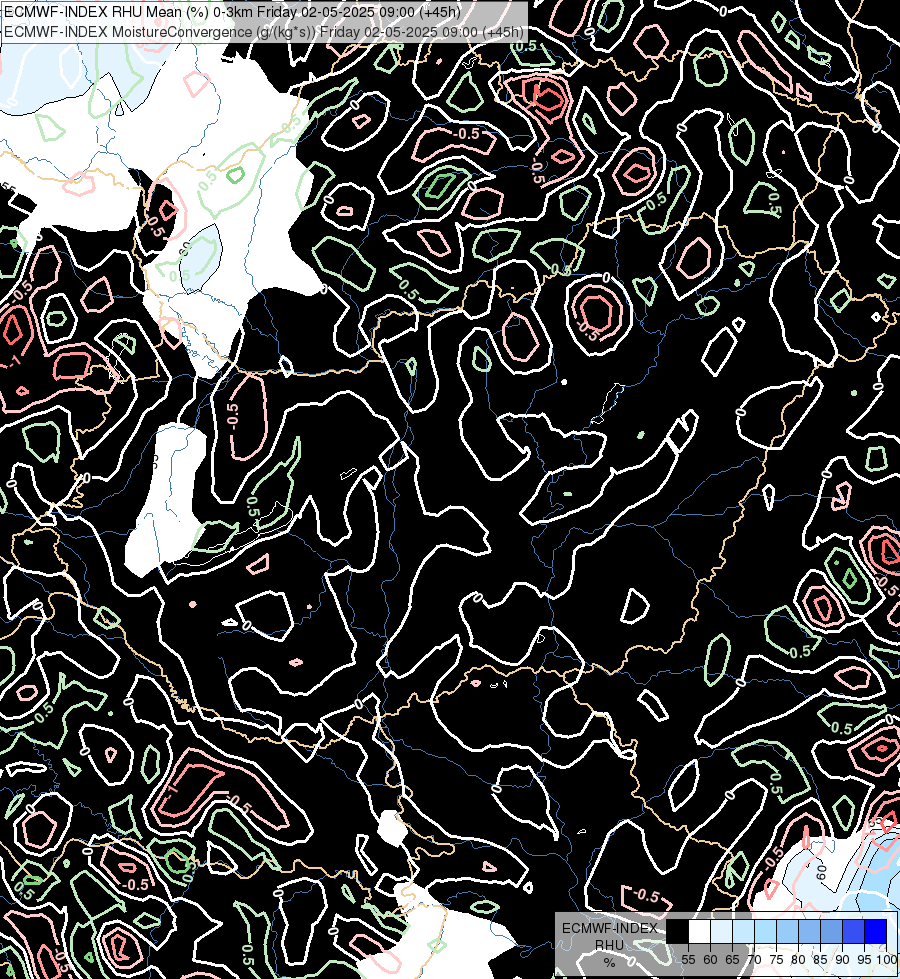
Task: Select the 85-90 percent legend swatch
Action: click(831, 931)
